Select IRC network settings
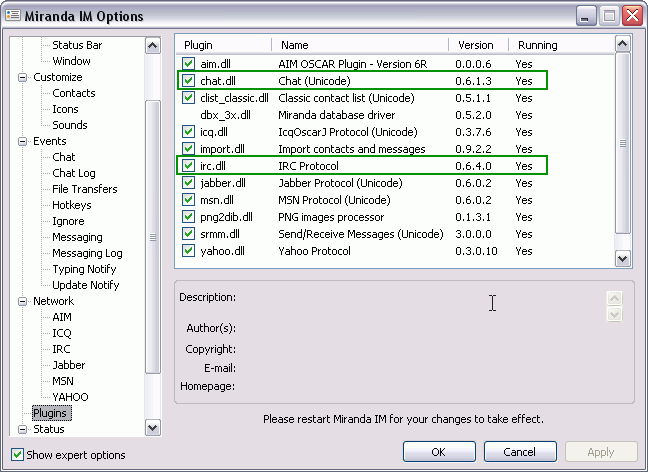The width and height of the screenshot is (648, 472). pos(61,350)
